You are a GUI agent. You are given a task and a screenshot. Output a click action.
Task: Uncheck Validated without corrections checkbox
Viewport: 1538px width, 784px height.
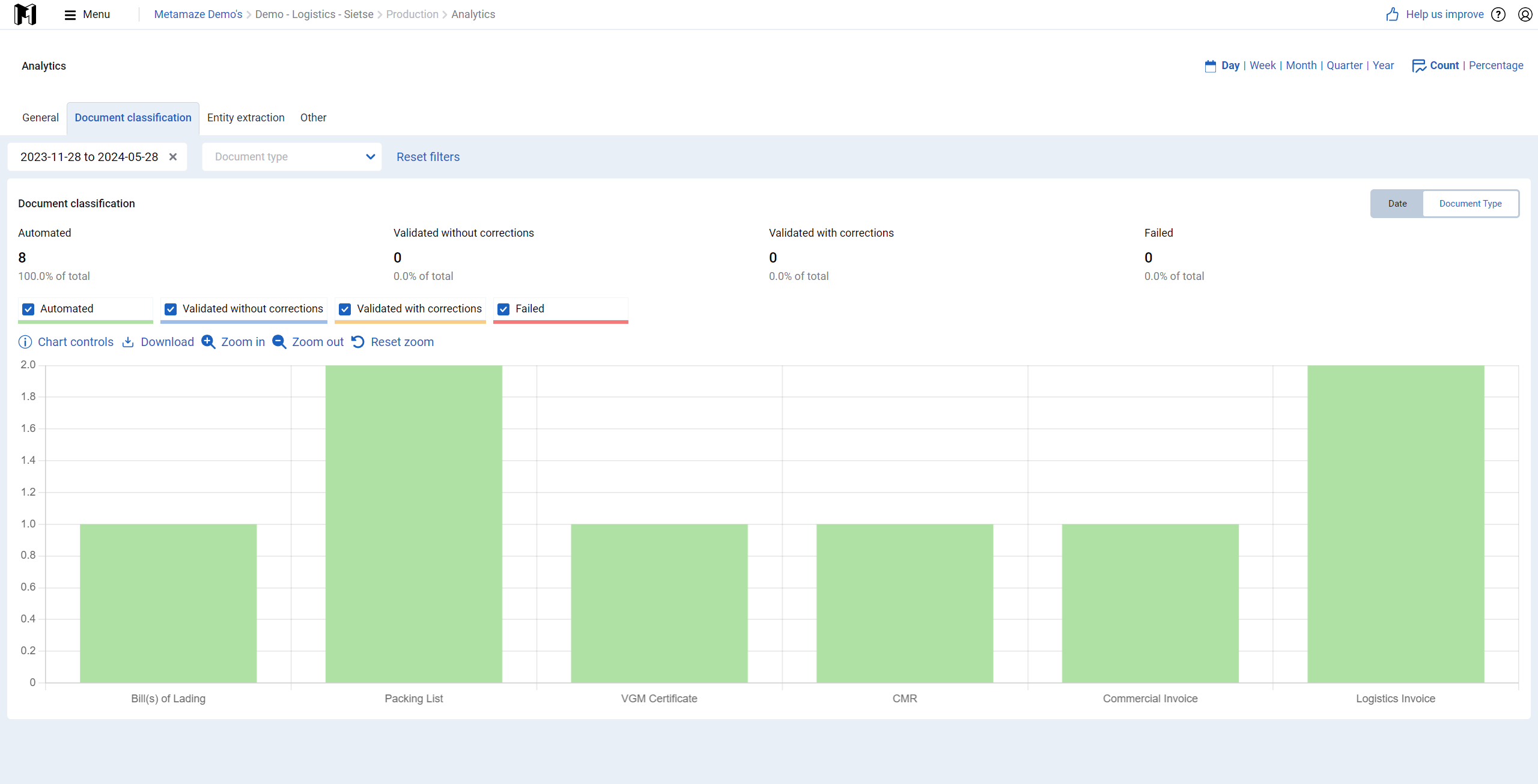[171, 309]
